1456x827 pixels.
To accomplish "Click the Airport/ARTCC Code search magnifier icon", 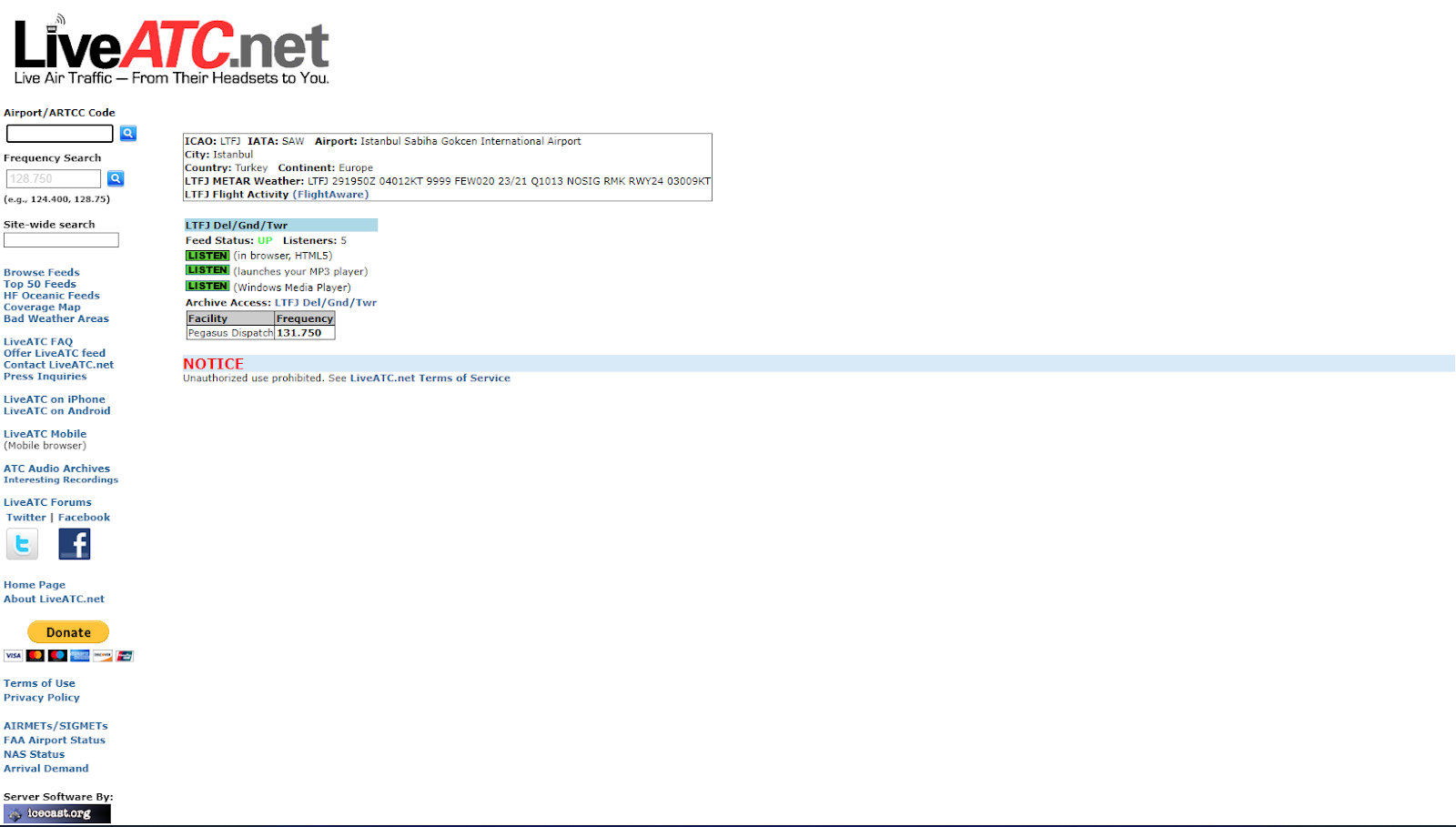I will [128, 134].
